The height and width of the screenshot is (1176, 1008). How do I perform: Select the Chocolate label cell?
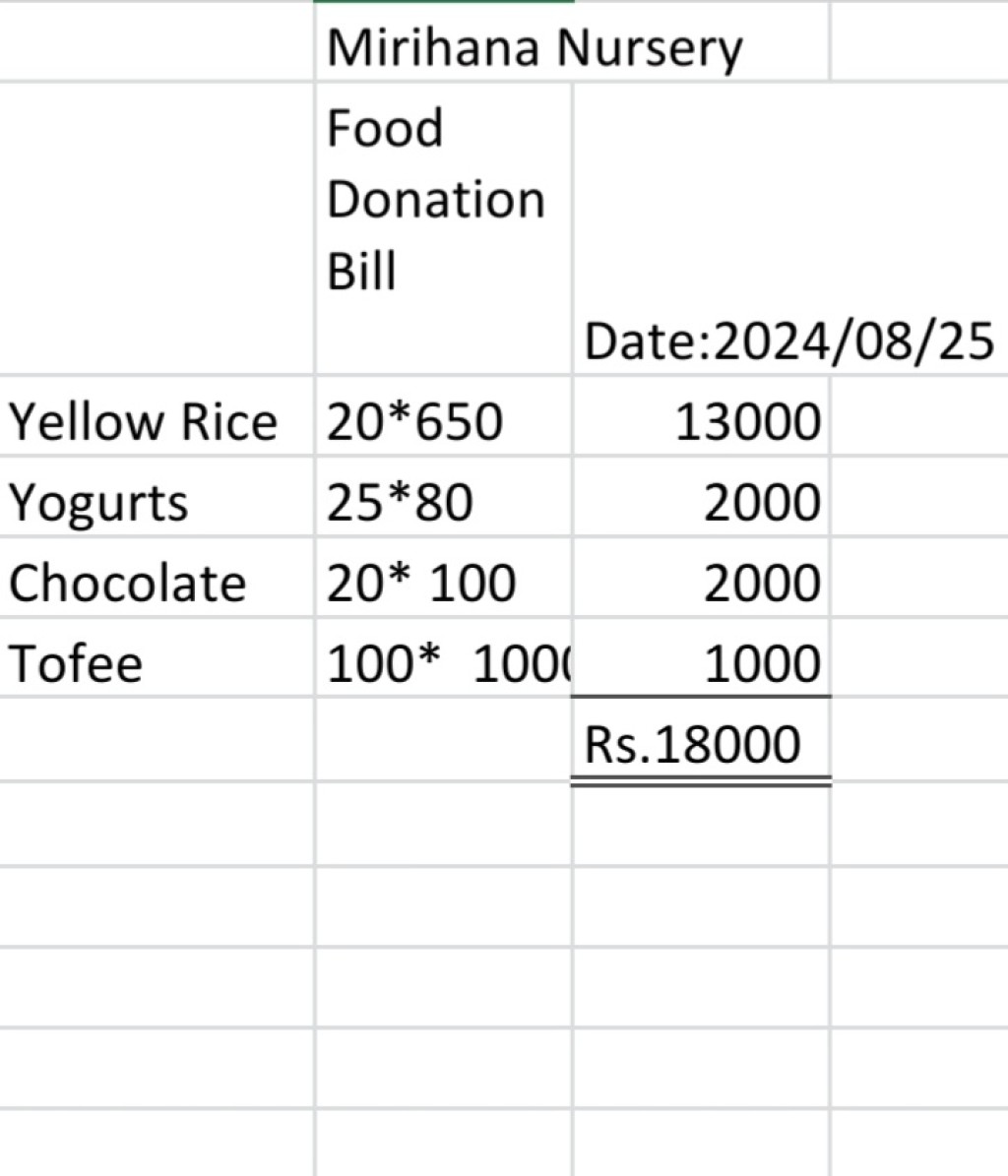click(x=157, y=578)
